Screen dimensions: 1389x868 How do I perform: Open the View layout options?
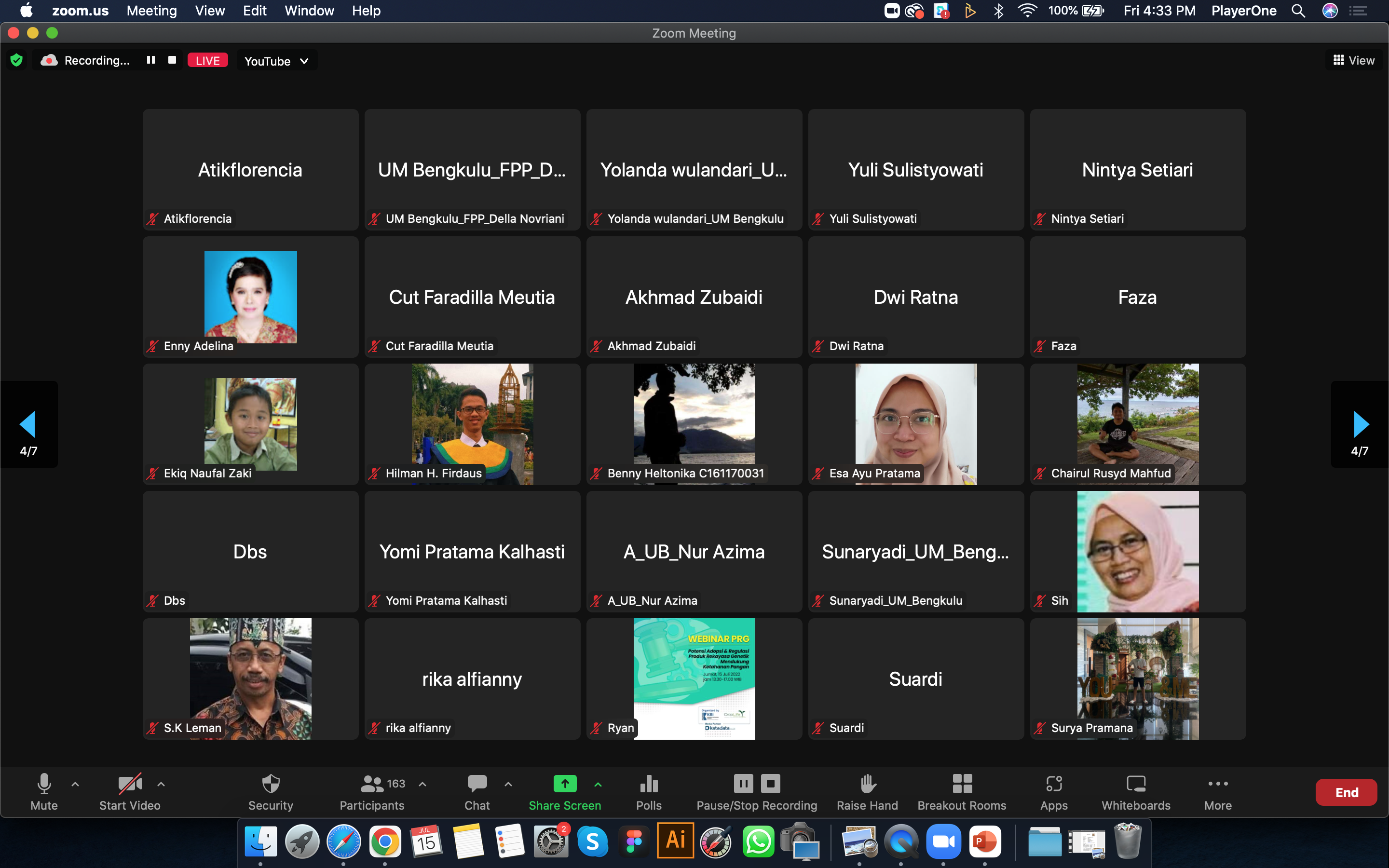point(1353,60)
